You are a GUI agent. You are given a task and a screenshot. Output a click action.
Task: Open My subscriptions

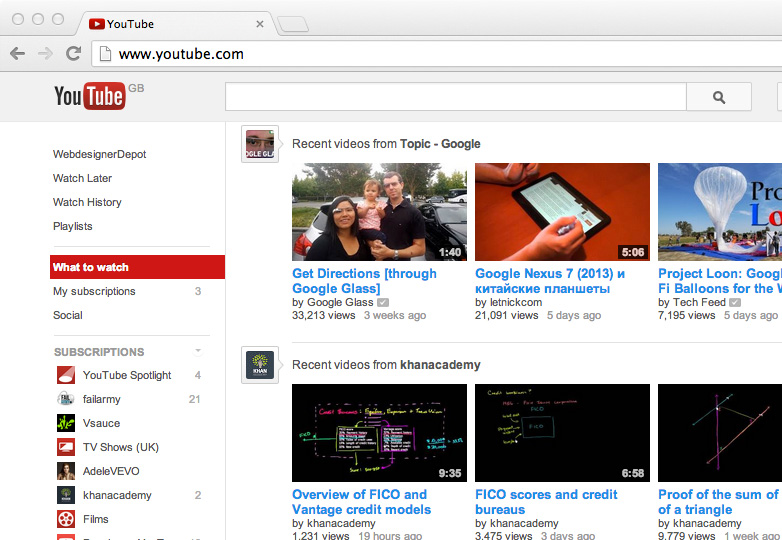94,291
